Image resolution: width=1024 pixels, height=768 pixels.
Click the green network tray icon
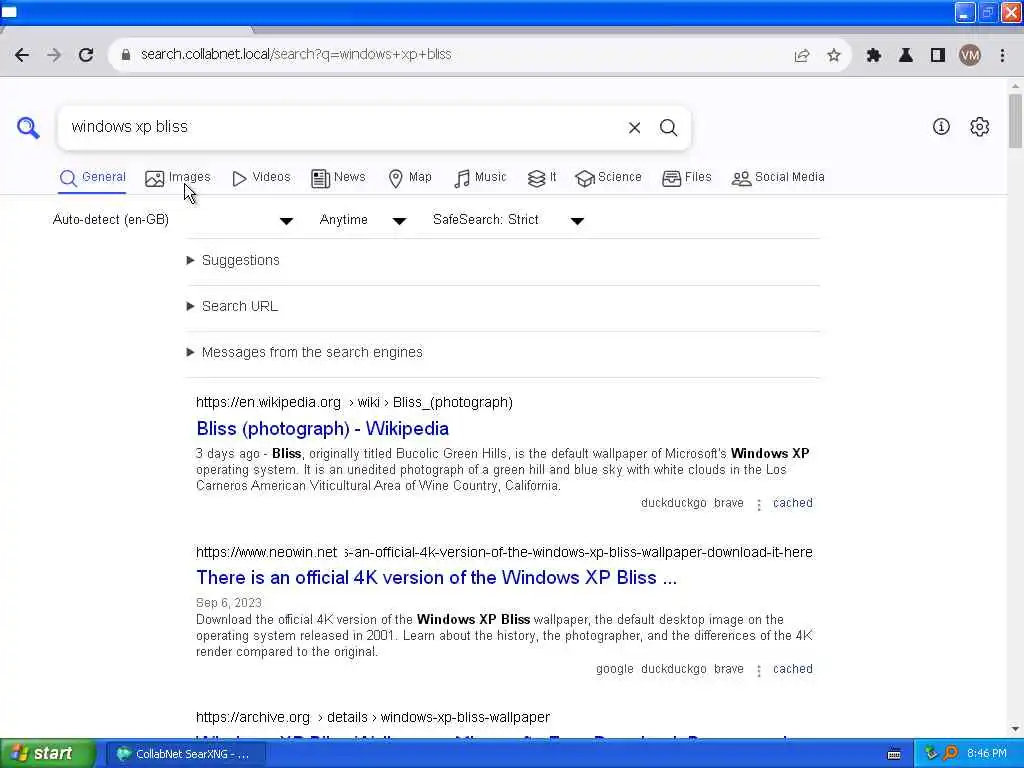pos(931,754)
